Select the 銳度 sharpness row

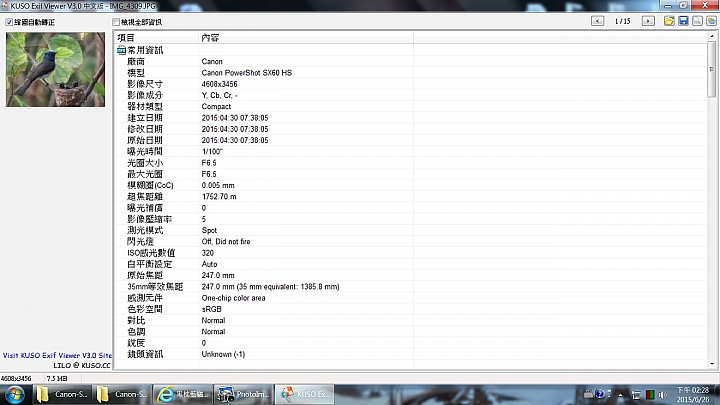point(411,343)
